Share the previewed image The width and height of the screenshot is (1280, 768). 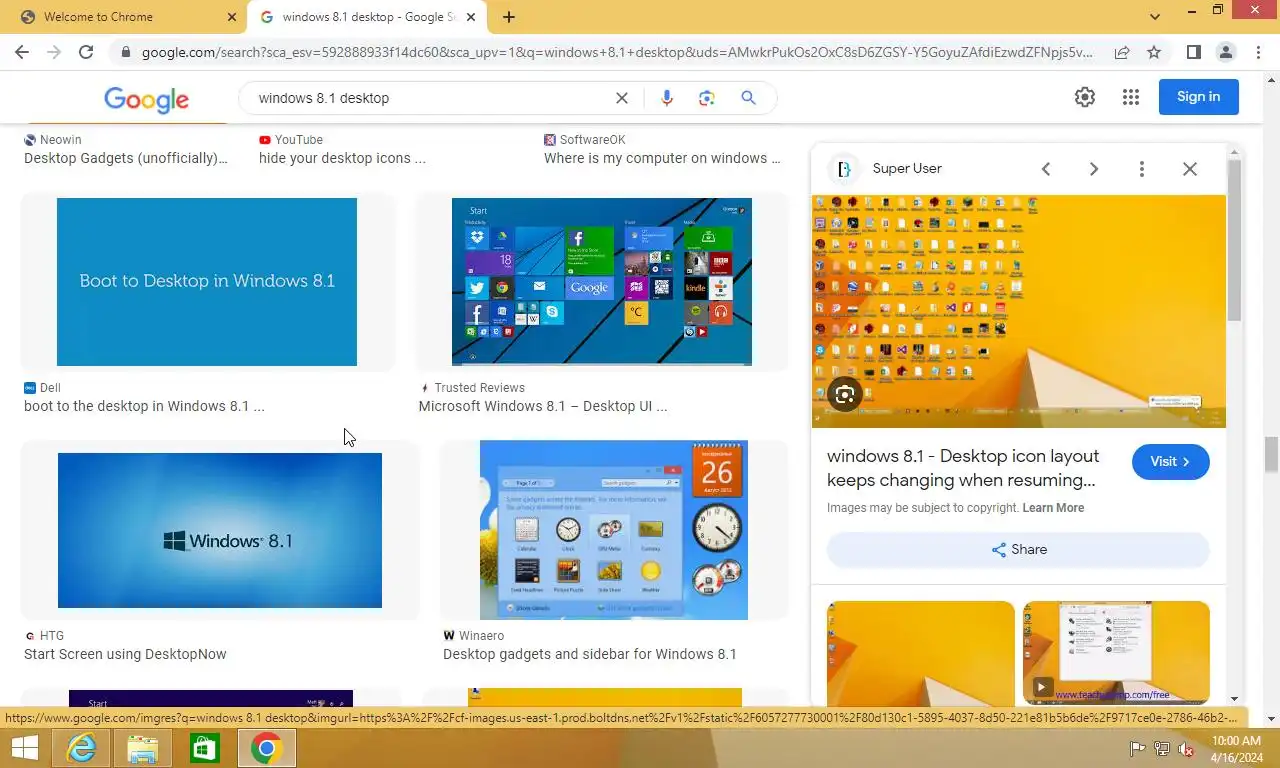coord(1018,549)
